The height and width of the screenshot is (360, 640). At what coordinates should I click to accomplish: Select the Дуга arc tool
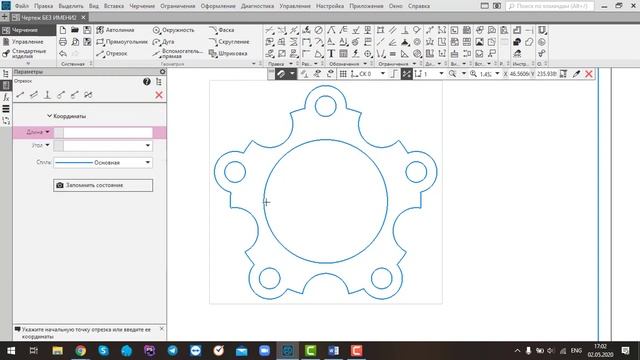163,42
